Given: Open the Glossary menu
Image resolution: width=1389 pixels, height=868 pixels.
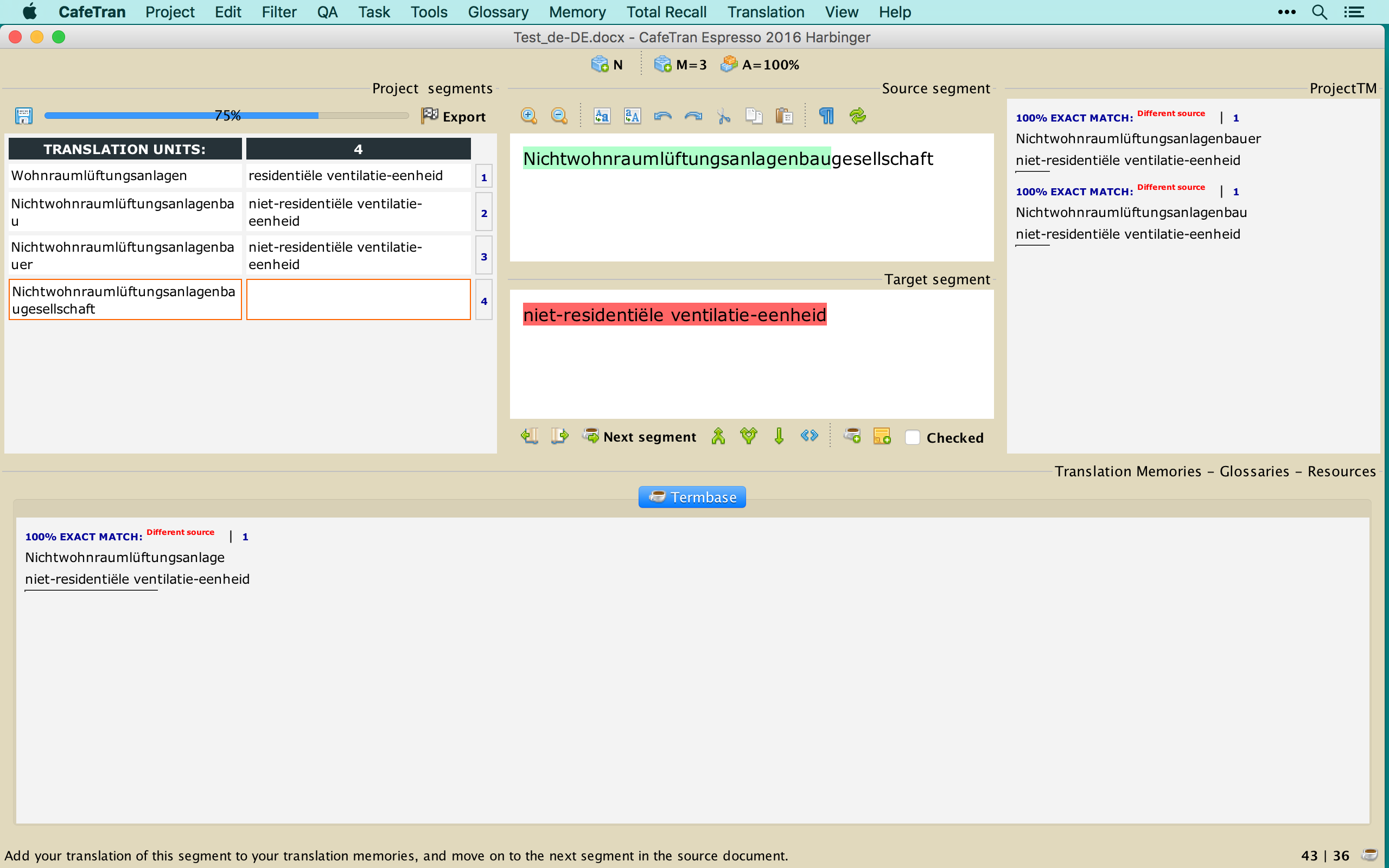Looking at the screenshot, I should point(498,12).
